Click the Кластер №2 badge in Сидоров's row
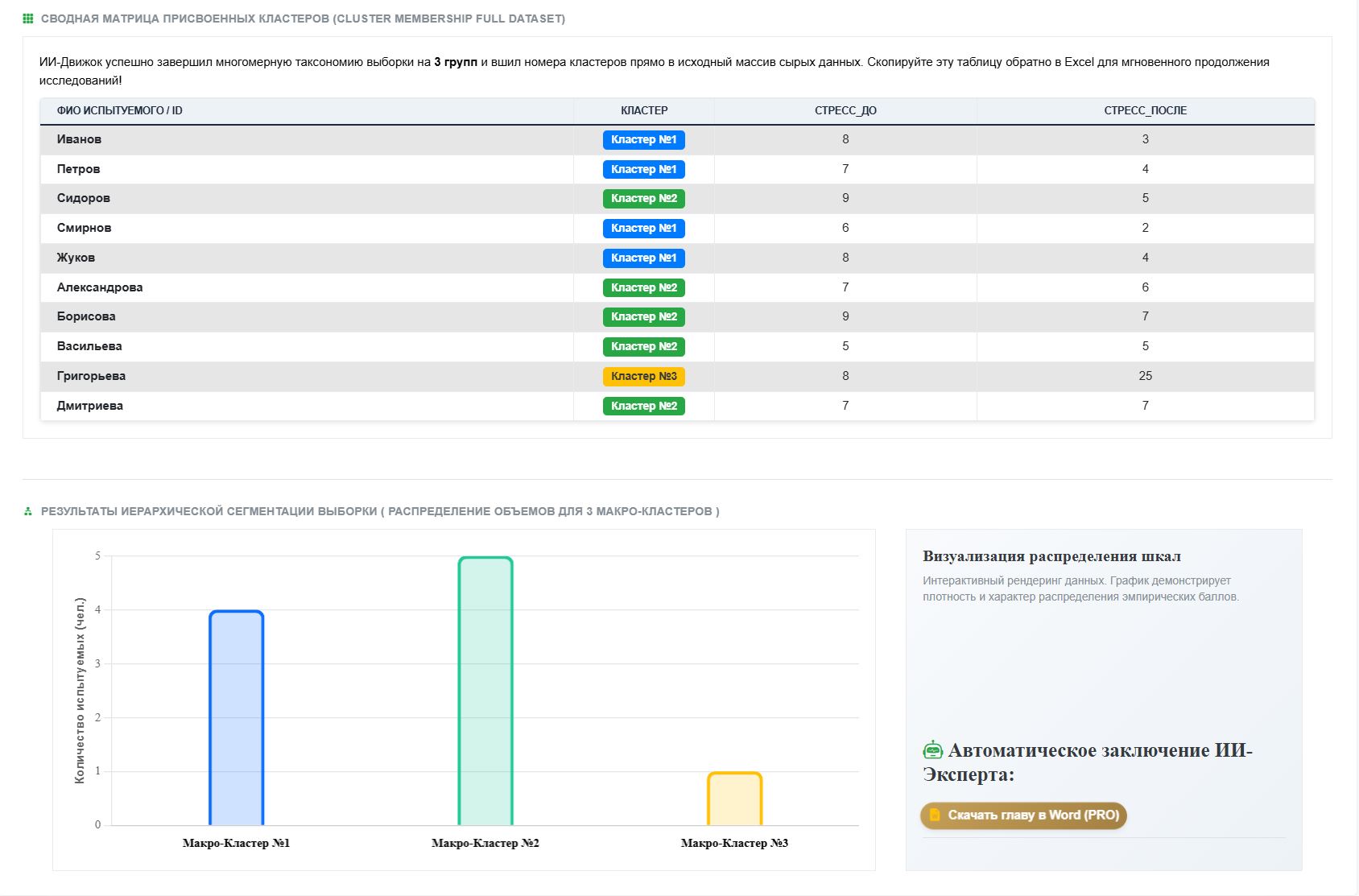Screen dimensions: 1359x896 [644, 199]
